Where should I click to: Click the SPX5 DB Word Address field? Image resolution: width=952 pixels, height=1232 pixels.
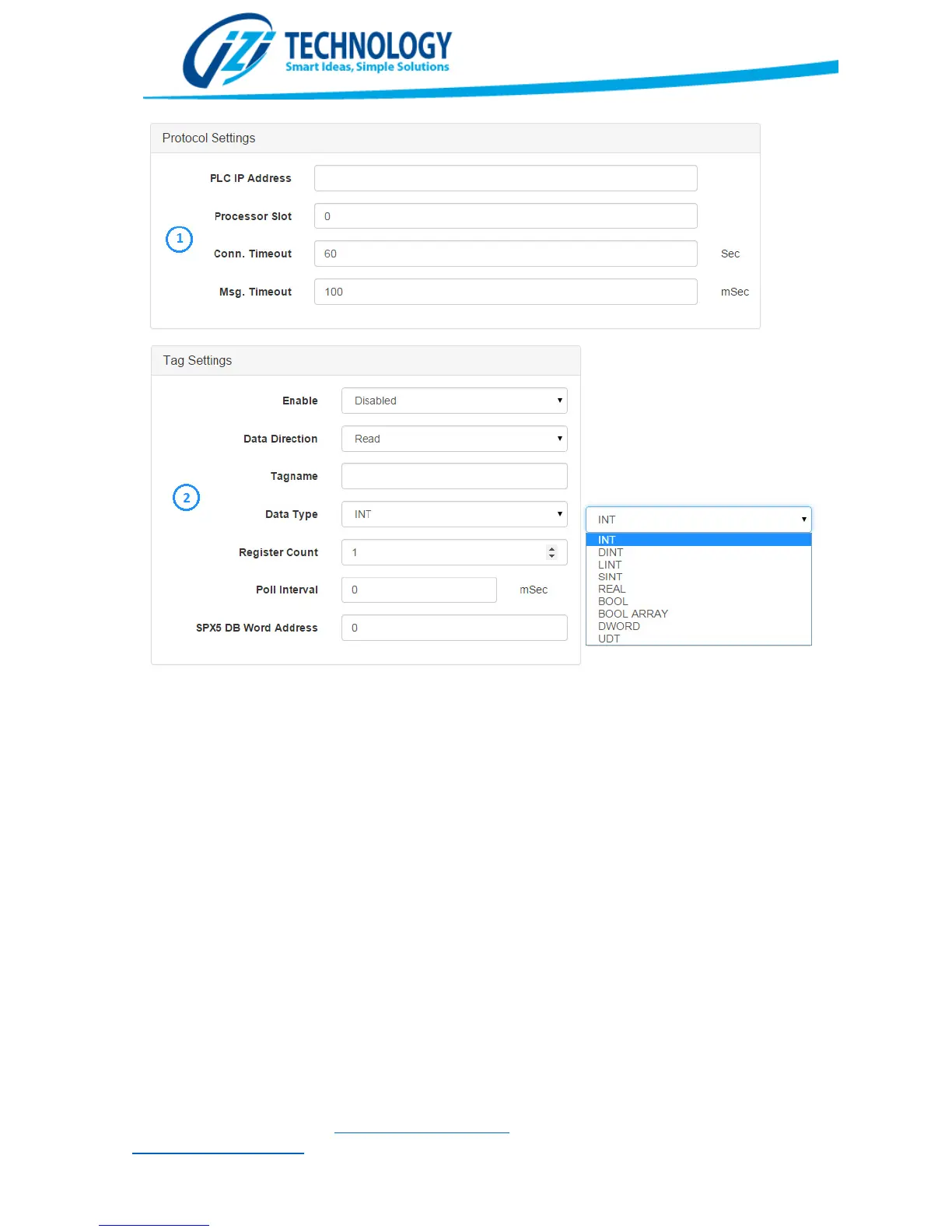pyautogui.click(x=454, y=628)
